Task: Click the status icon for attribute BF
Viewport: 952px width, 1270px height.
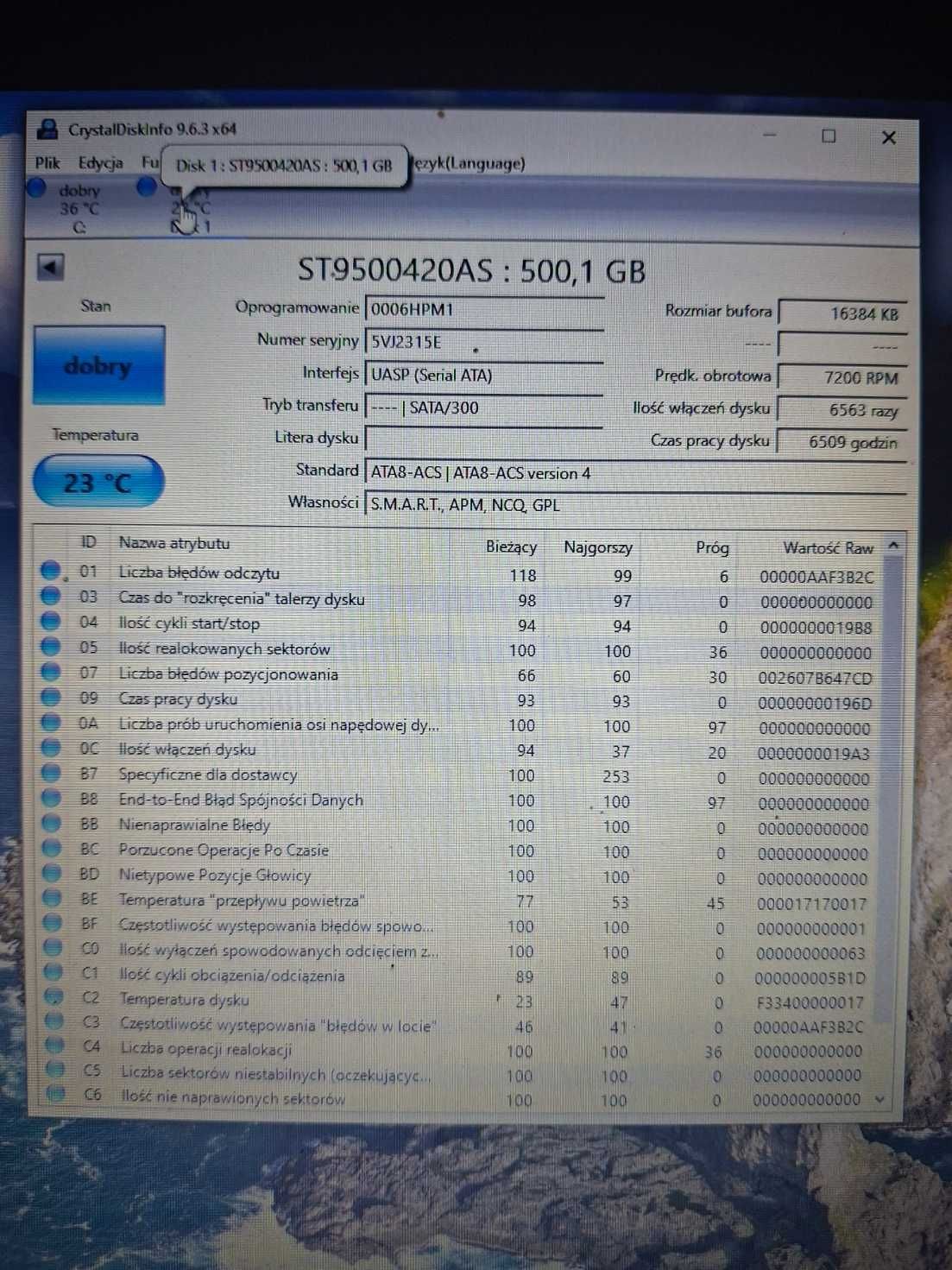Action: pos(54,923)
